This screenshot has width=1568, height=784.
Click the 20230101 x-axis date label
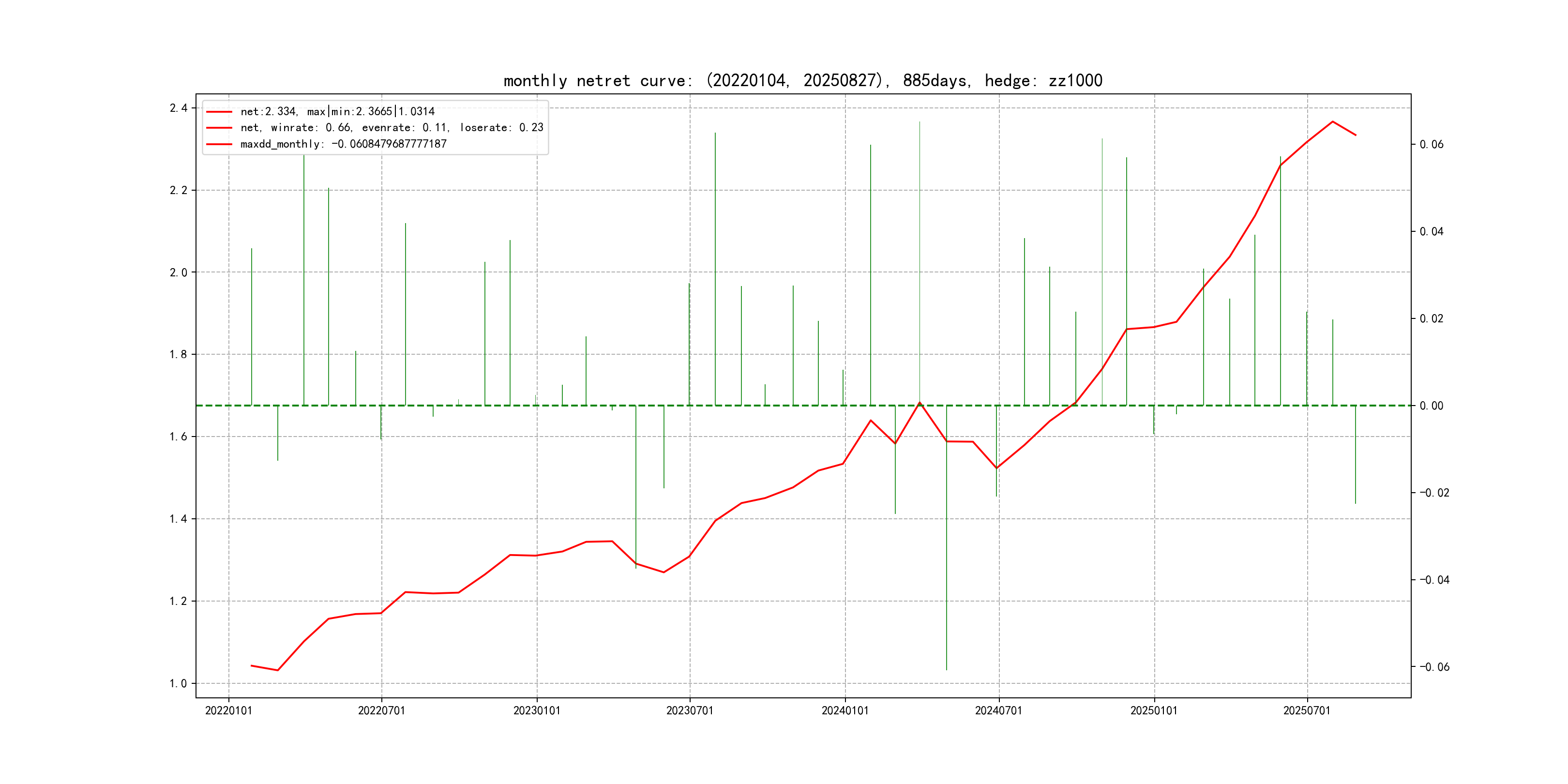536,710
